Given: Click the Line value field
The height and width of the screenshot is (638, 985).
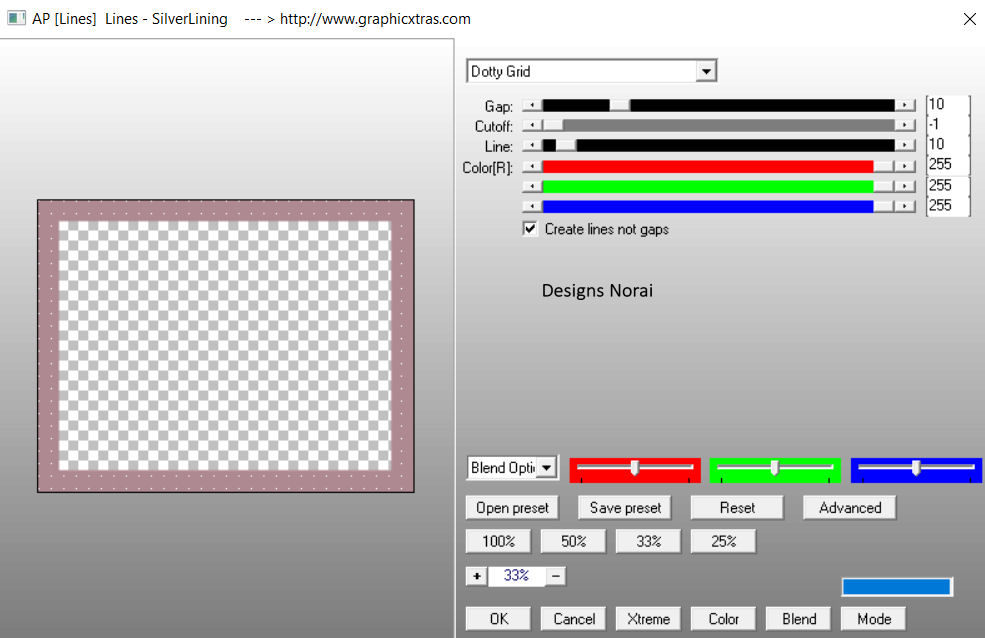Looking at the screenshot, I should pos(948,145).
